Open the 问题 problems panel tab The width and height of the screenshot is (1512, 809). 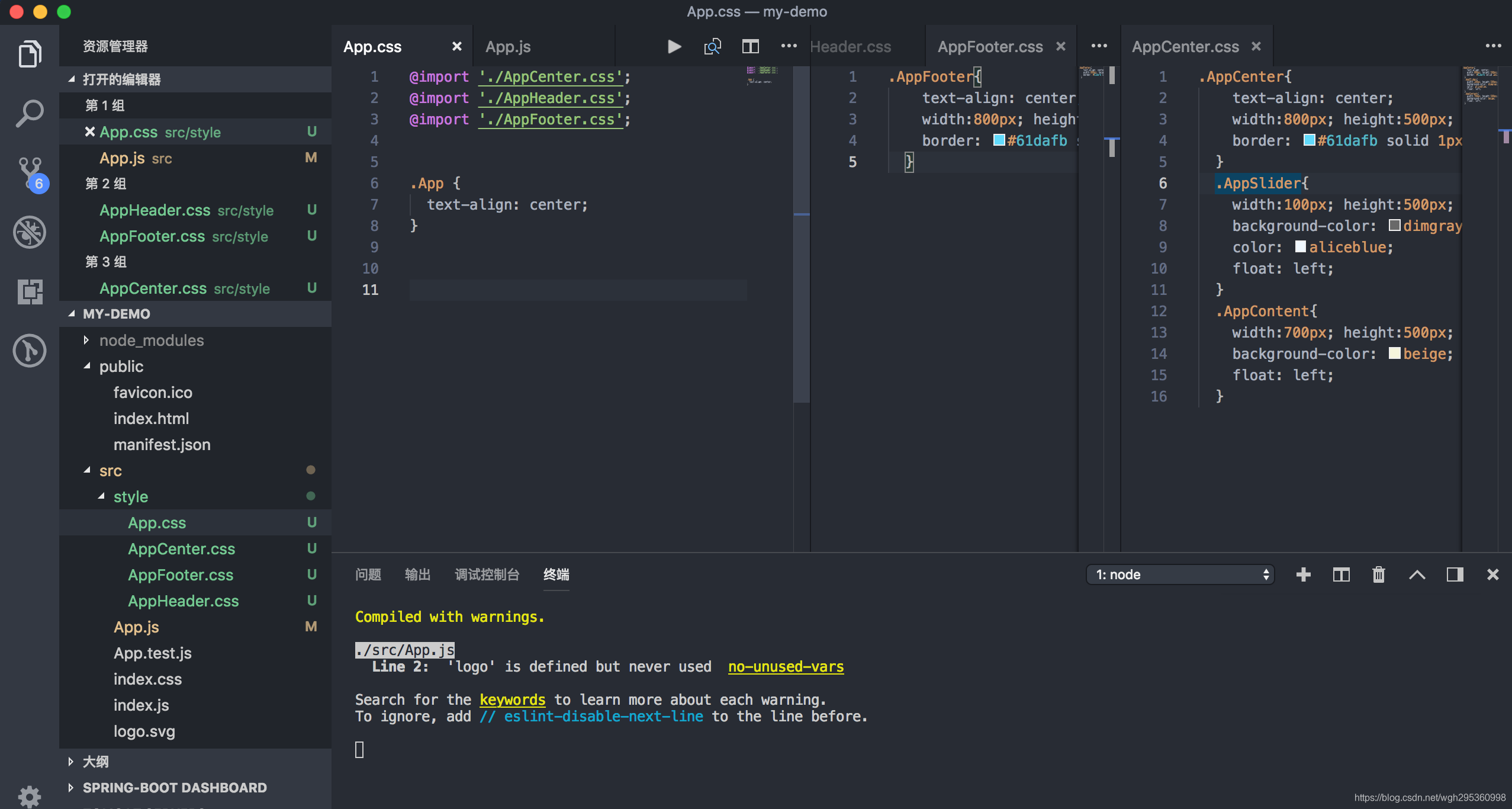[368, 574]
